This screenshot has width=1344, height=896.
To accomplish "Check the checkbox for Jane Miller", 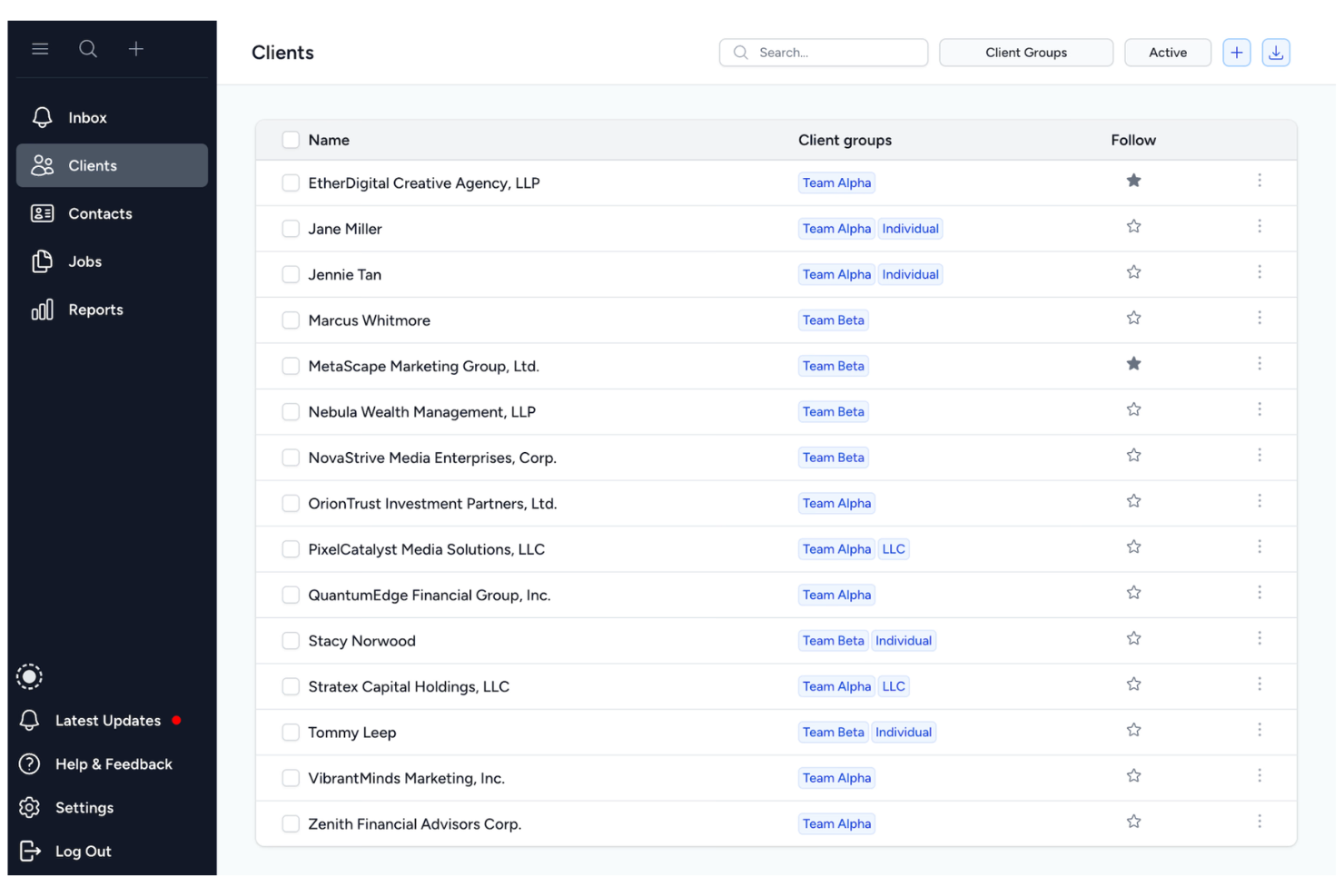I will (x=291, y=228).
